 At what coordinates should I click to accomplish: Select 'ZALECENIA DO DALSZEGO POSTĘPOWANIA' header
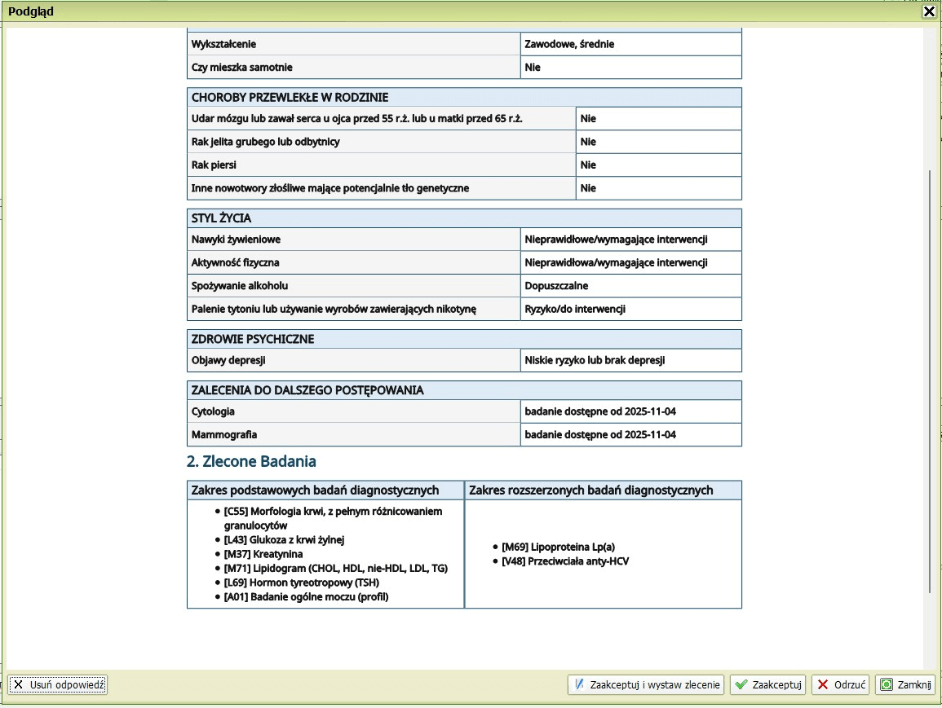point(307,390)
